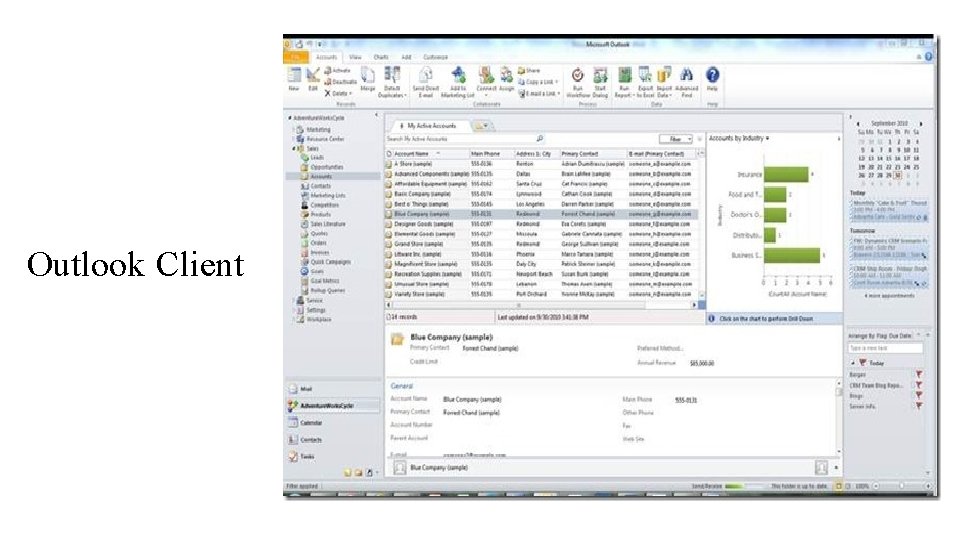Sort by the Primary Contact column header

tap(593, 154)
